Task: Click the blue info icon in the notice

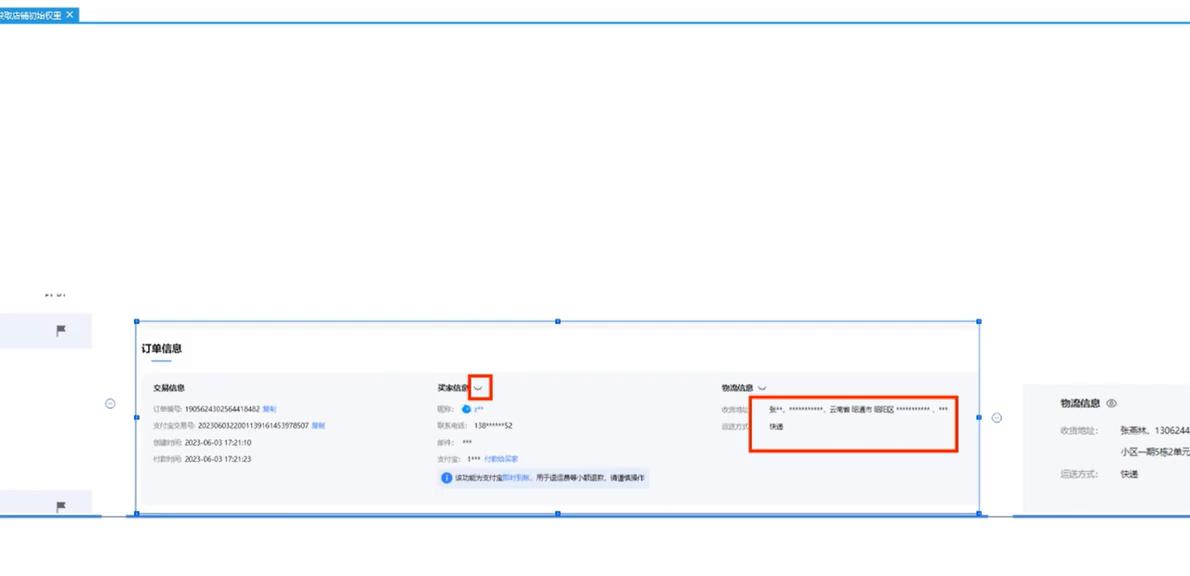Action: 447,478
